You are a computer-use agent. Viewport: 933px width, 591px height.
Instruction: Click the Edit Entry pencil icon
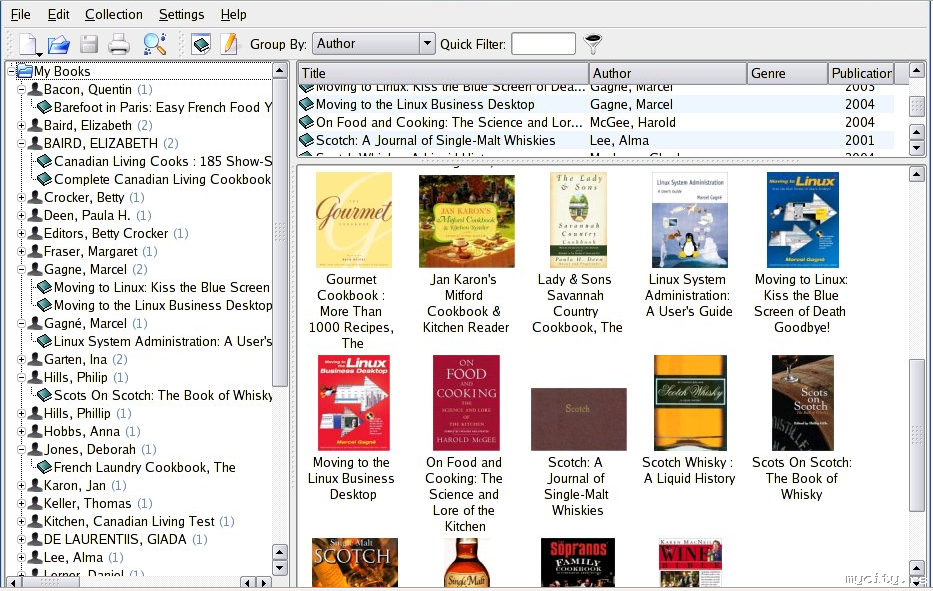tap(229, 44)
